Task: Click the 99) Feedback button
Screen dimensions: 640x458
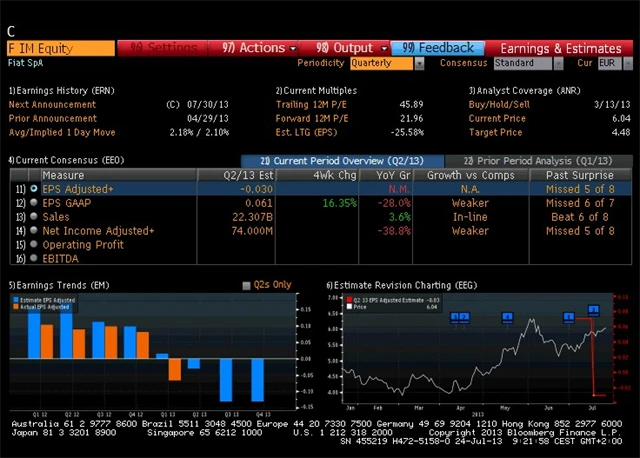Action: point(438,48)
